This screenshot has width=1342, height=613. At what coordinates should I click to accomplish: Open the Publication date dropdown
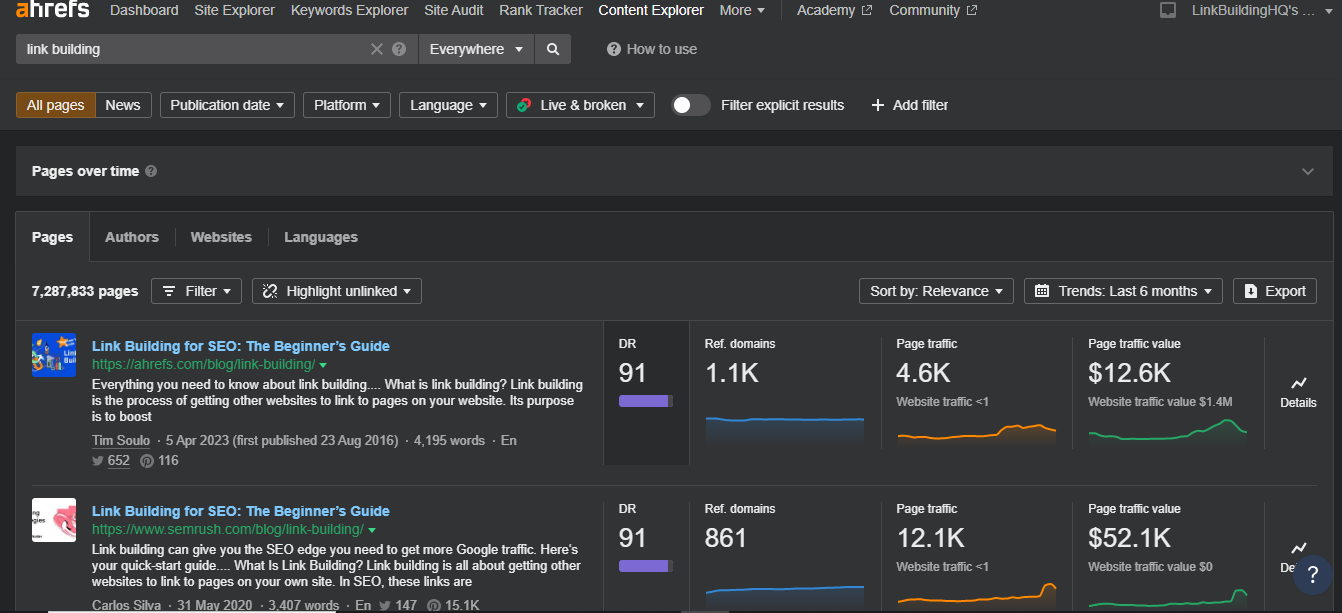(227, 105)
